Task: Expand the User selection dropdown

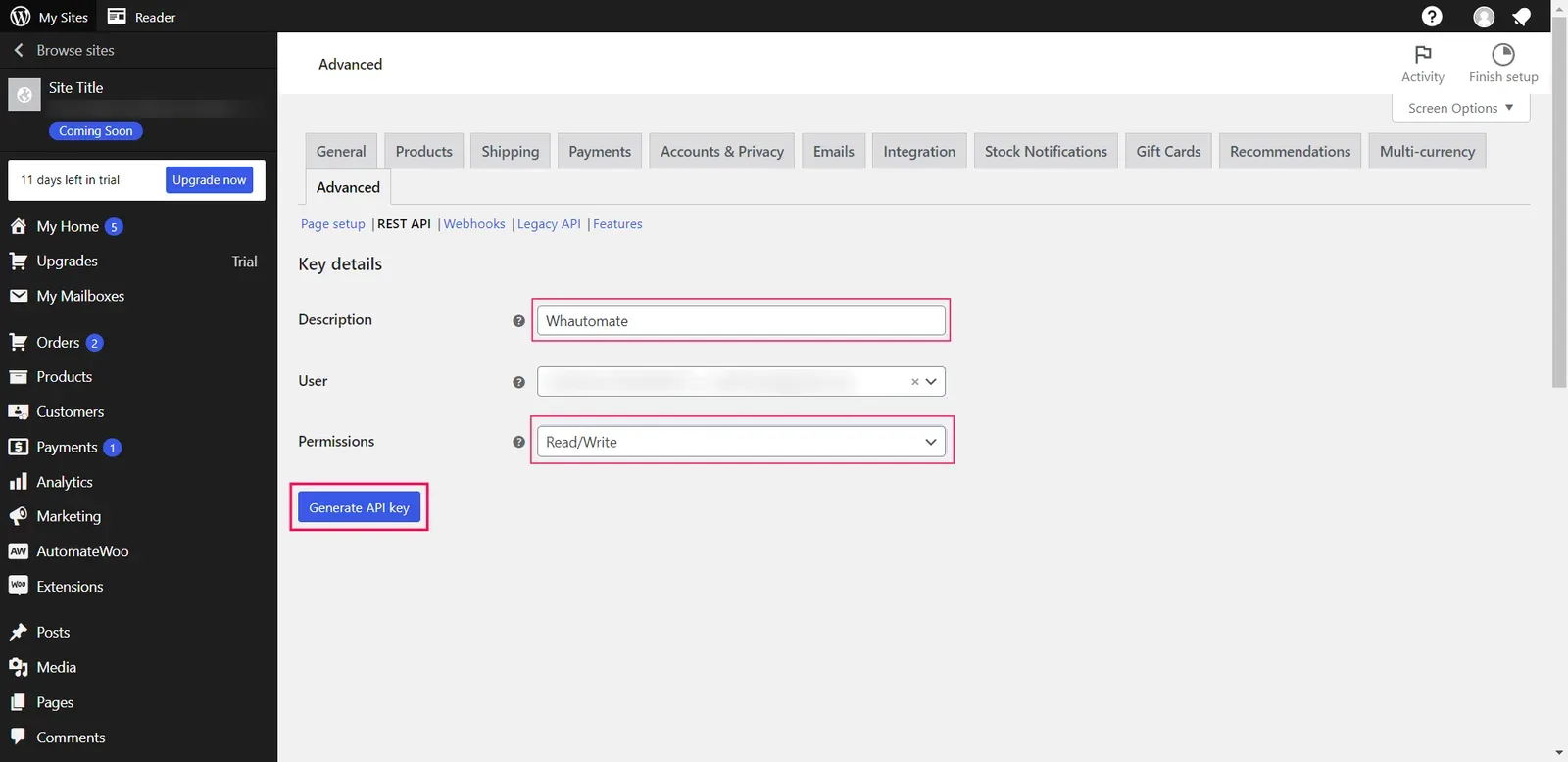Action: tap(931, 382)
